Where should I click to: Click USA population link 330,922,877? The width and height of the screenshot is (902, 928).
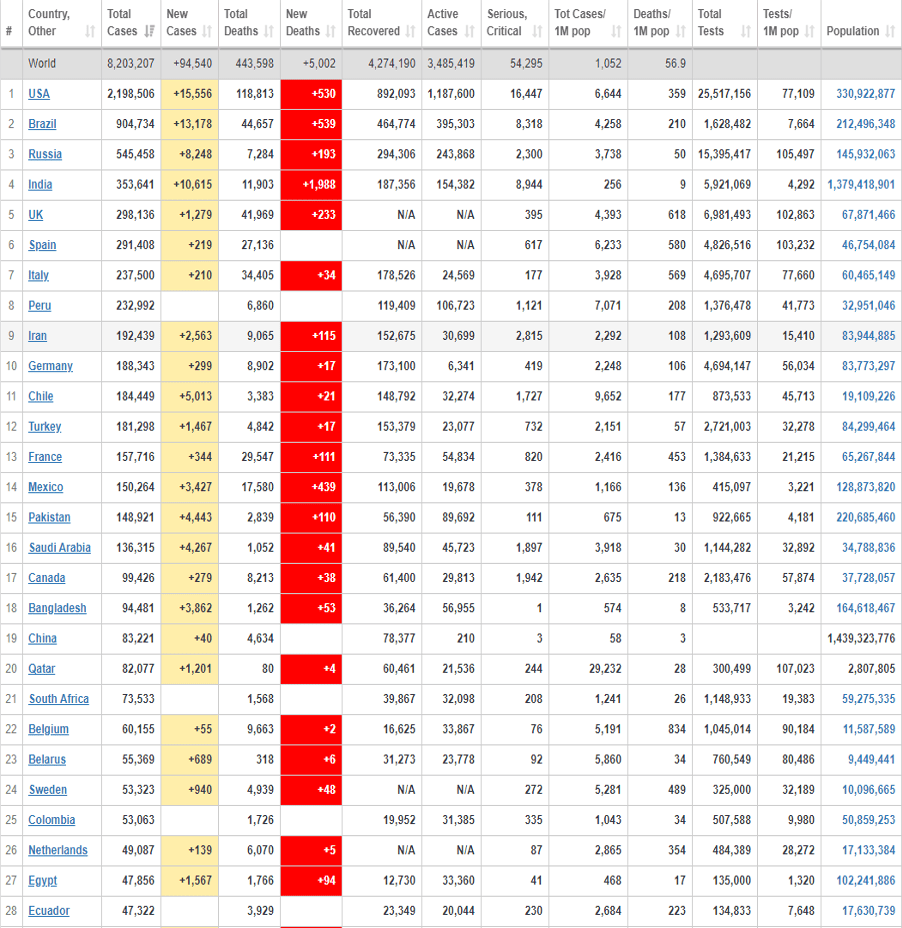(865, 94)
